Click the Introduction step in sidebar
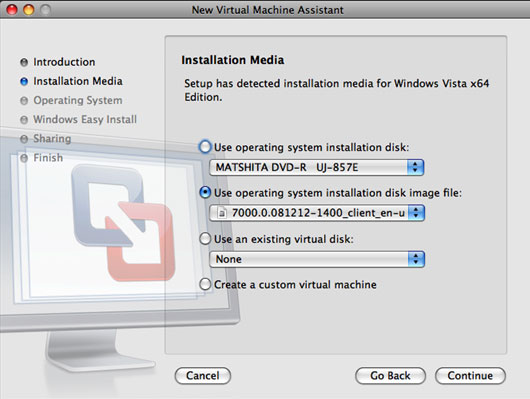 pos(64,62)
